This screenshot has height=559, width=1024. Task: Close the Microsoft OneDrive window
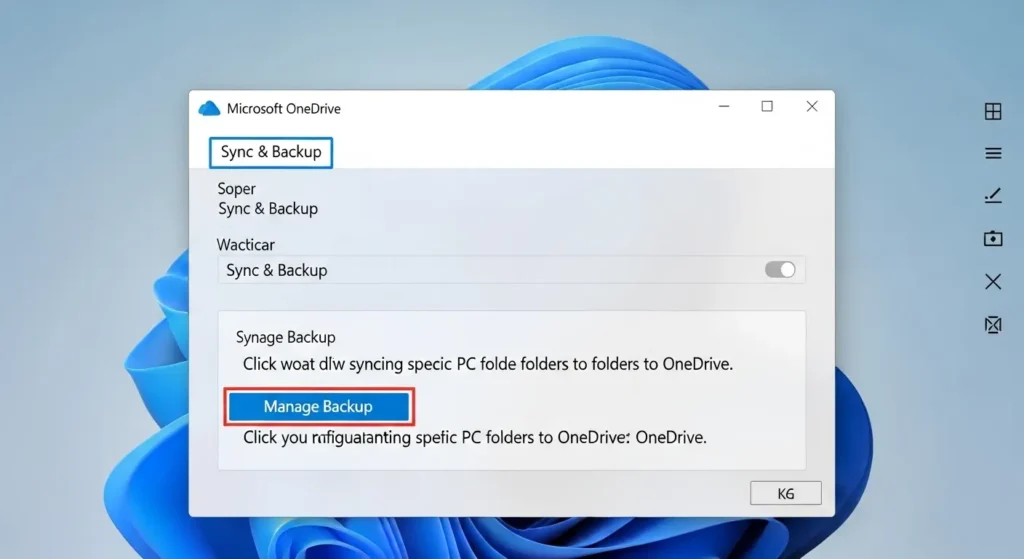click(812, 106)
